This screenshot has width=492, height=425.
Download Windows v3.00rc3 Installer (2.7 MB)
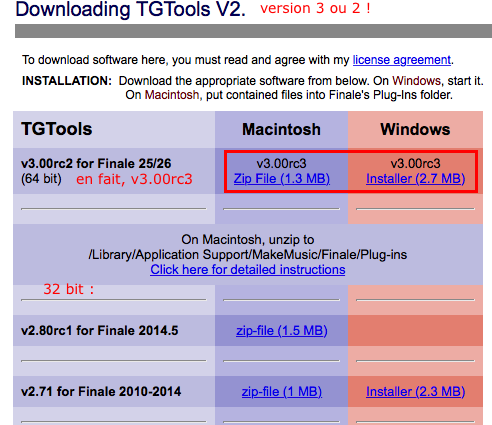click(415, 179)
